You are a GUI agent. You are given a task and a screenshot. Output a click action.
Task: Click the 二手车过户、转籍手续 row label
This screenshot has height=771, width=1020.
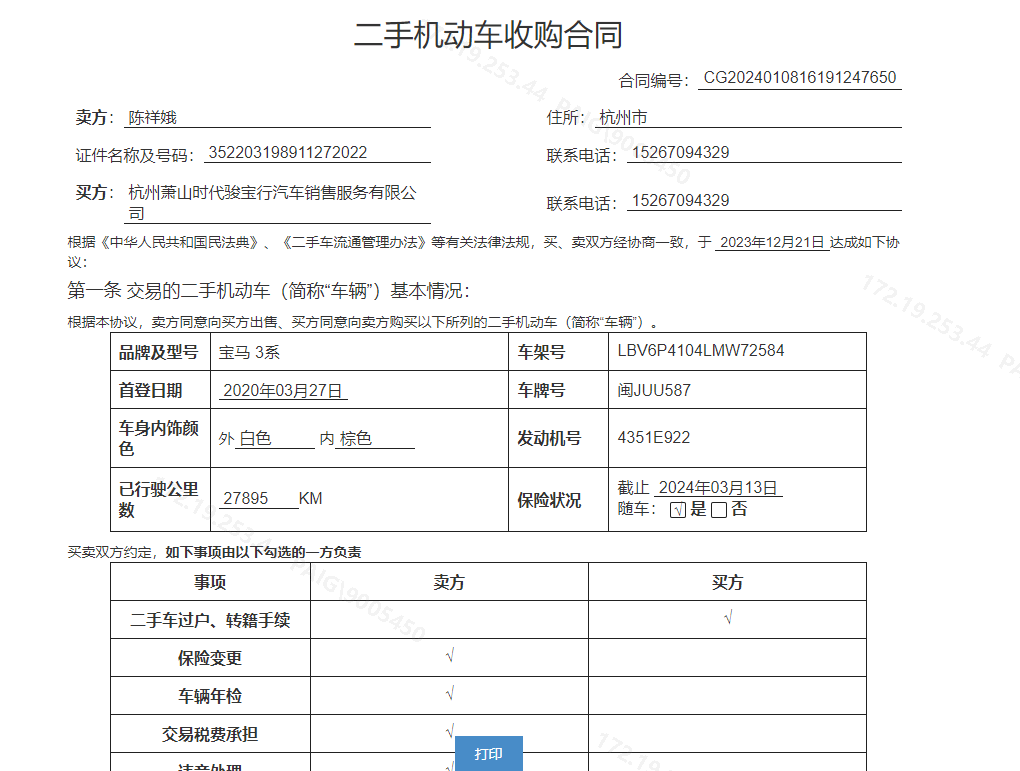click(x=210, y=620)
